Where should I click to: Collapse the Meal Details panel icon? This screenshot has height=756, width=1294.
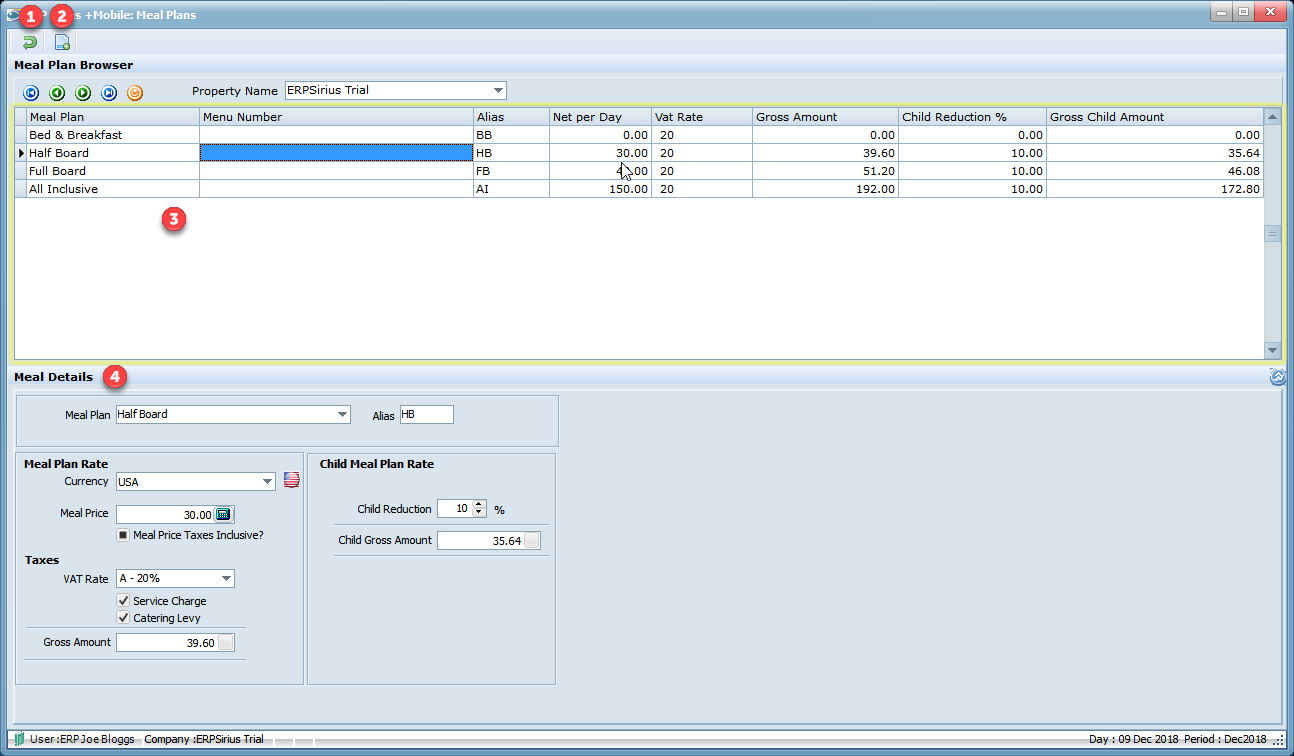coord(1277,377)
